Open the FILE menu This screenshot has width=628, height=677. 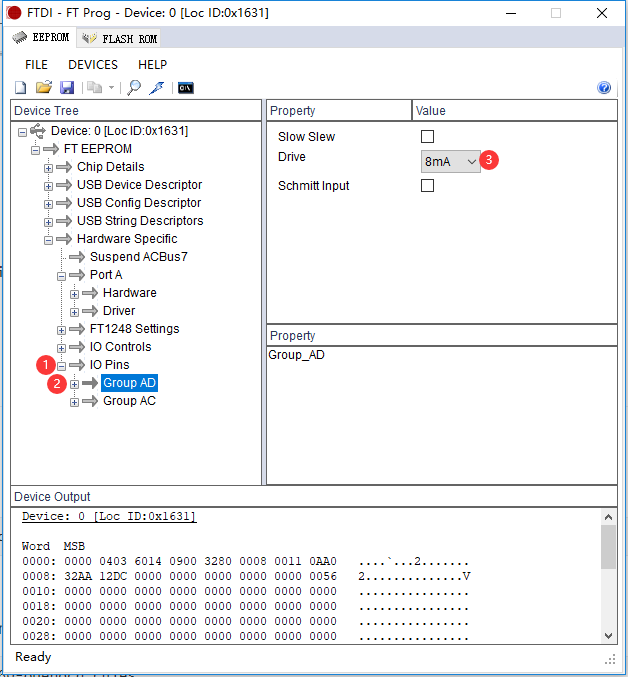[36, 65]
